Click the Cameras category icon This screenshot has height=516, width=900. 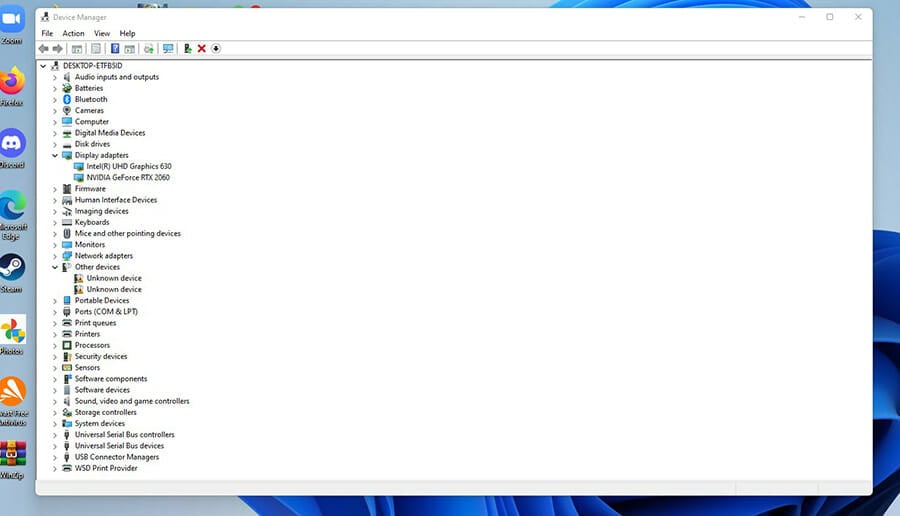[67, 110]
